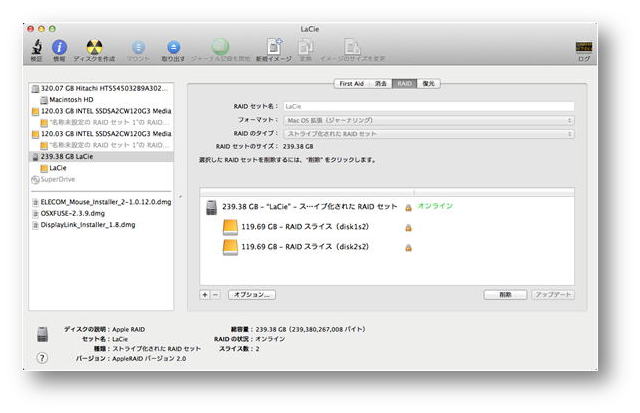Click the lock icon beside LaCie RAID set
Image resolution: width=640 pixels, height=413 pixels.
pyautogui.click(x=408, y=208)
